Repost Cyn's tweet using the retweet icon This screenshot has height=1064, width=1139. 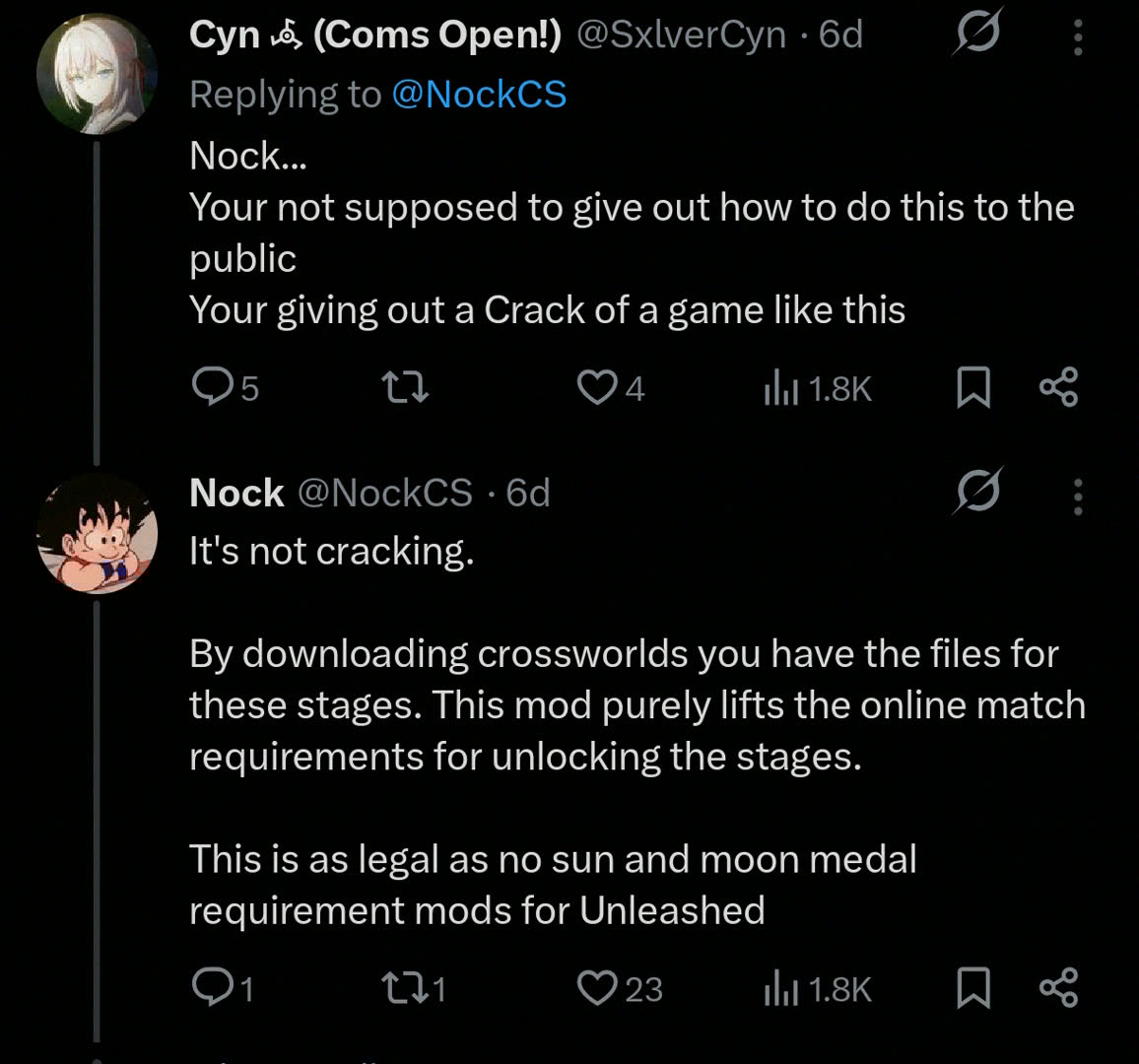click(x=405, y=387)
